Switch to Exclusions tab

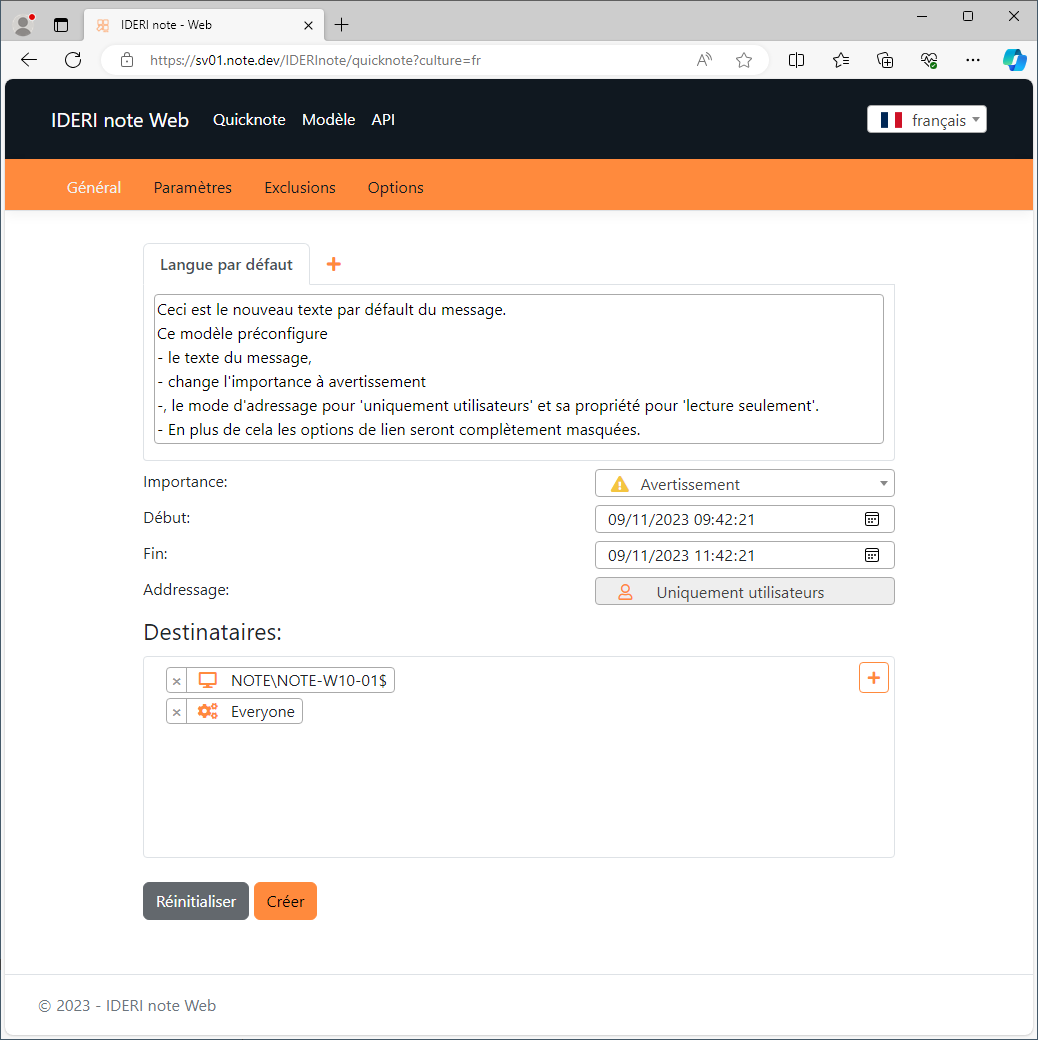tap(300, 188)
